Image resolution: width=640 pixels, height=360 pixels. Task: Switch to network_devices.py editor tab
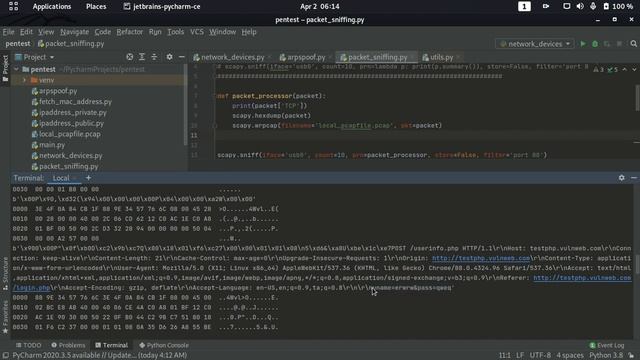pyautogui.click(x=232, y=57)
